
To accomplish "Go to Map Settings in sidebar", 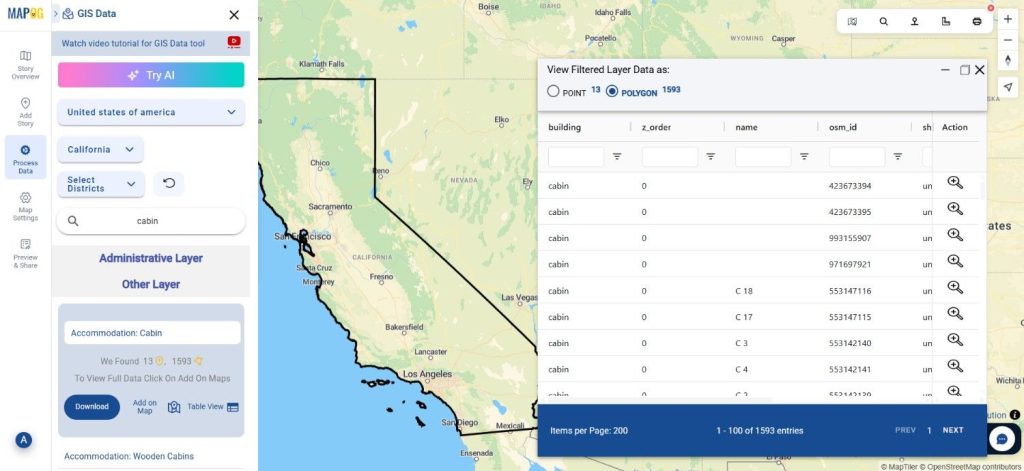I will 25,205.
